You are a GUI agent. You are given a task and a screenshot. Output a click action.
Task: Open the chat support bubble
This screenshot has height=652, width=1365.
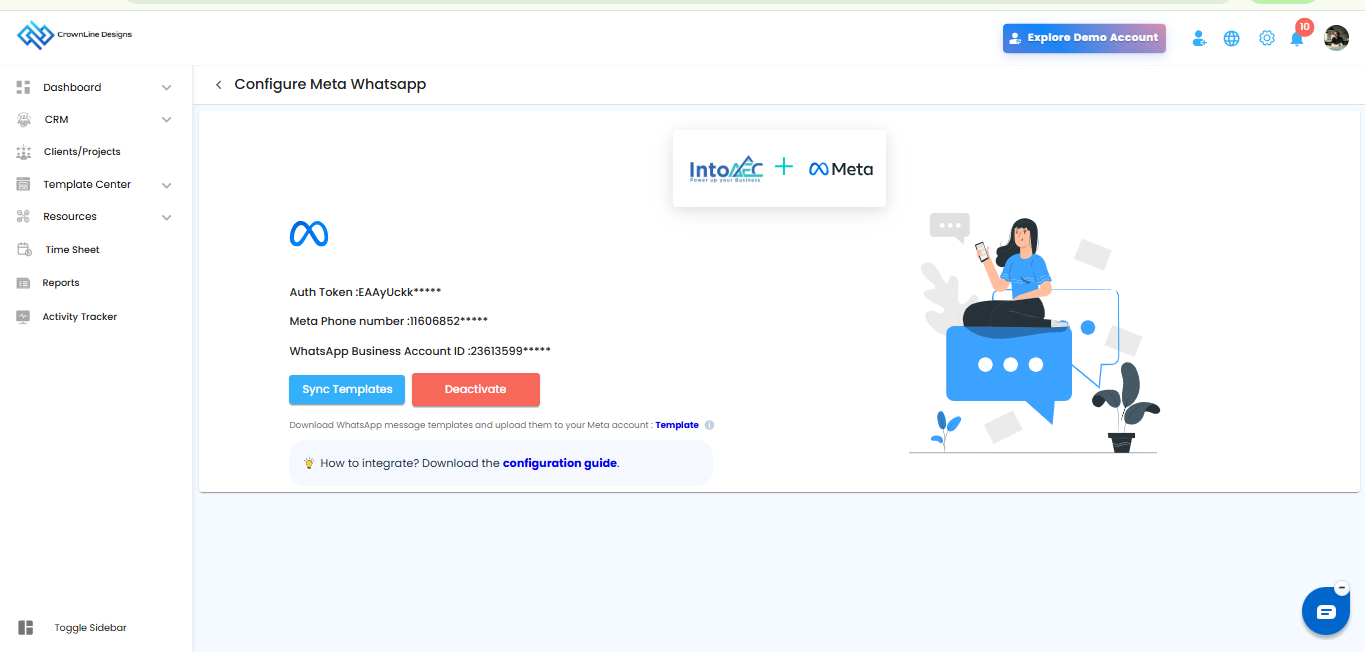pyautogui.click(x=1326, y=611)
